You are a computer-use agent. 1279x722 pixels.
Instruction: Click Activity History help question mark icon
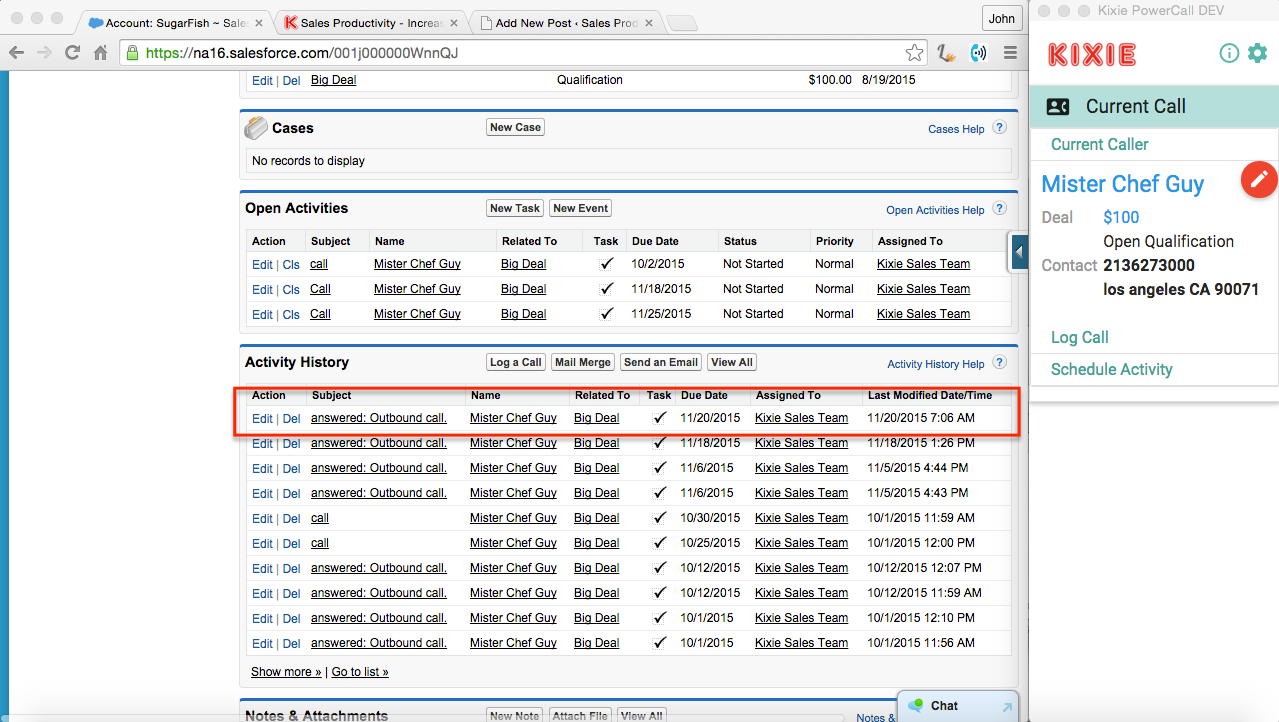(999, 363)
